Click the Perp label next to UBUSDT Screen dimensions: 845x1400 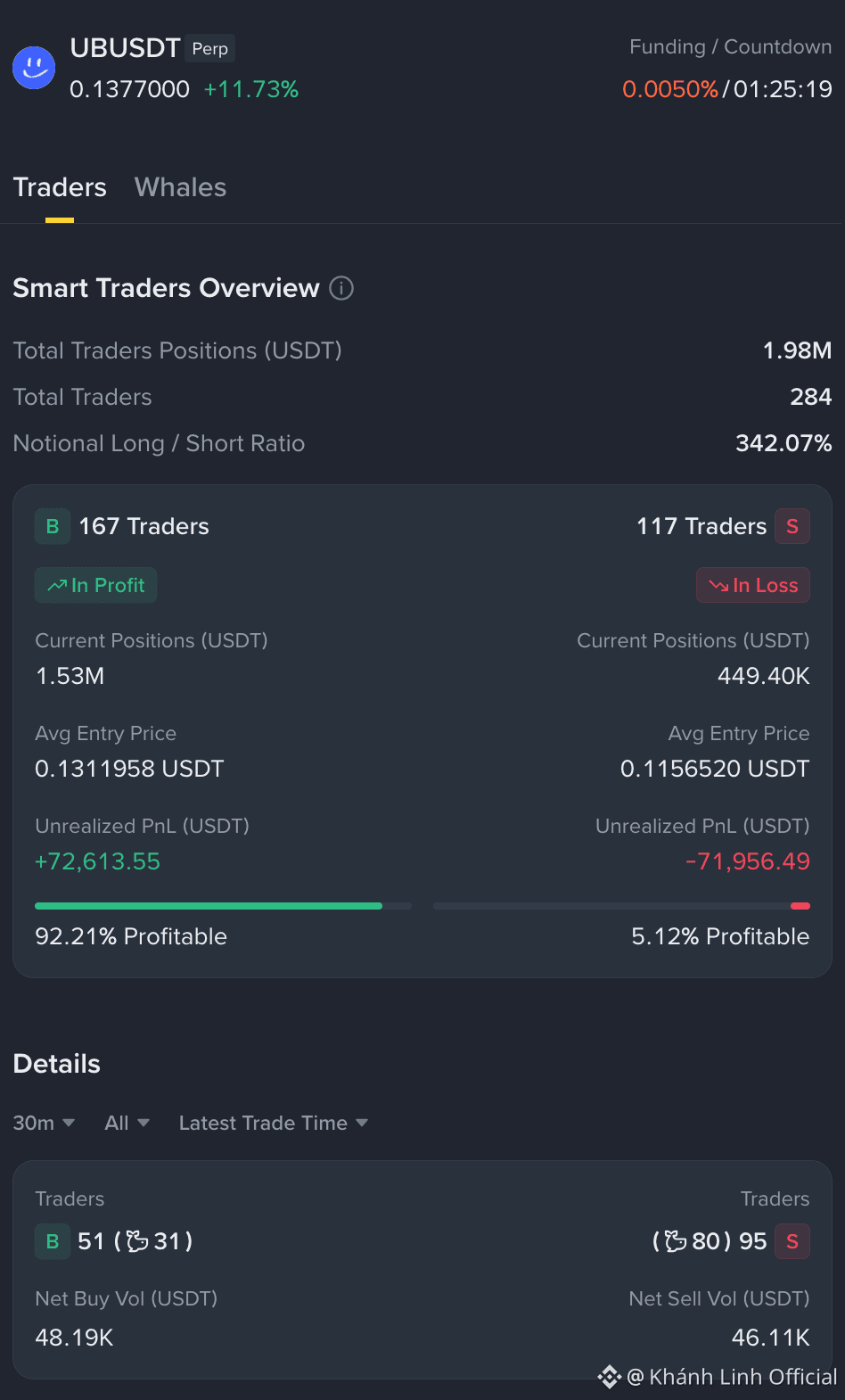210,48
